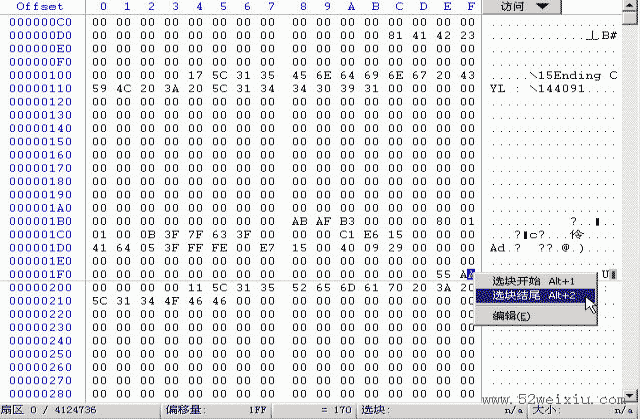Screen dimensions: 640x419
Task: Click the \15Ending C text in the ASCII column
Action: tap(573, 76)
